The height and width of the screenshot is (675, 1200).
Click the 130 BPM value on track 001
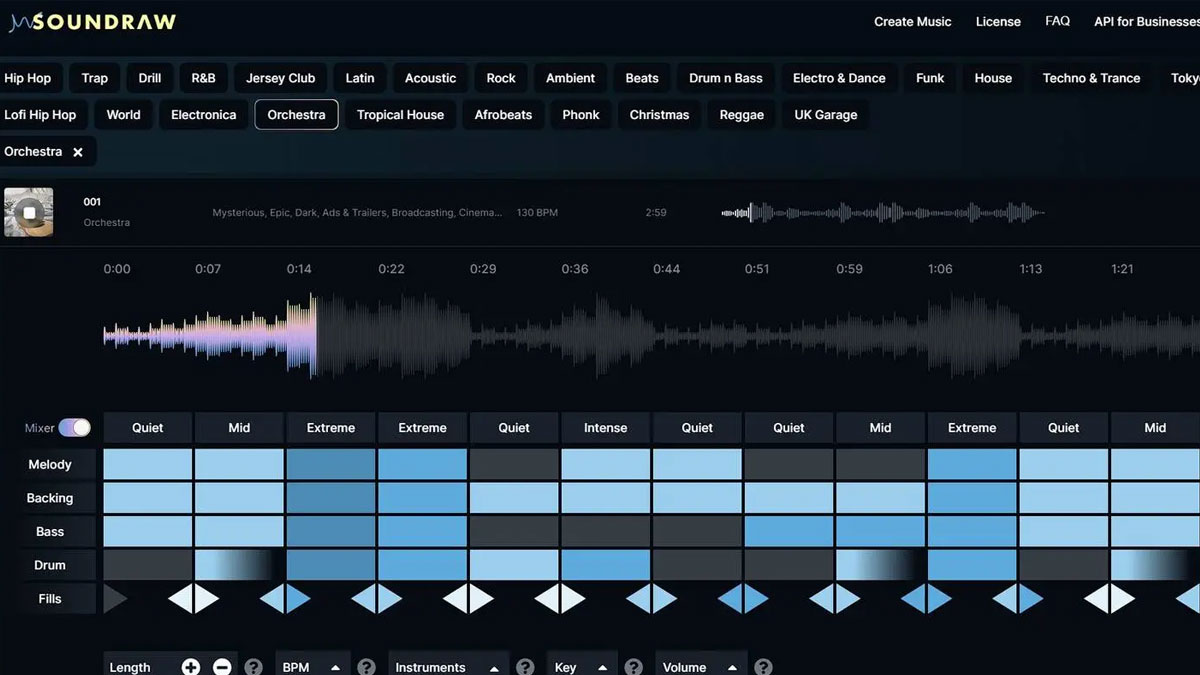tap(538, 213)
